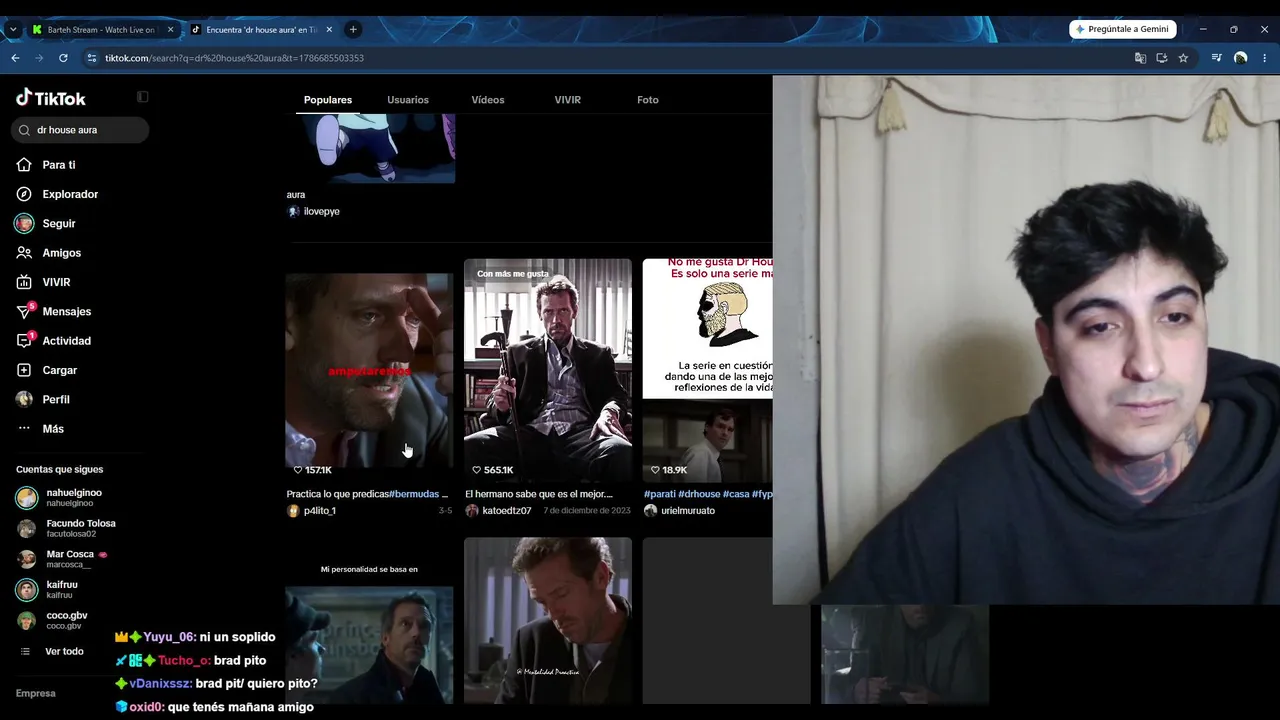Viewport: 1280px width, 720px height.
Task: Bookmark this page with the star
Action: (x=1183, y=58)
